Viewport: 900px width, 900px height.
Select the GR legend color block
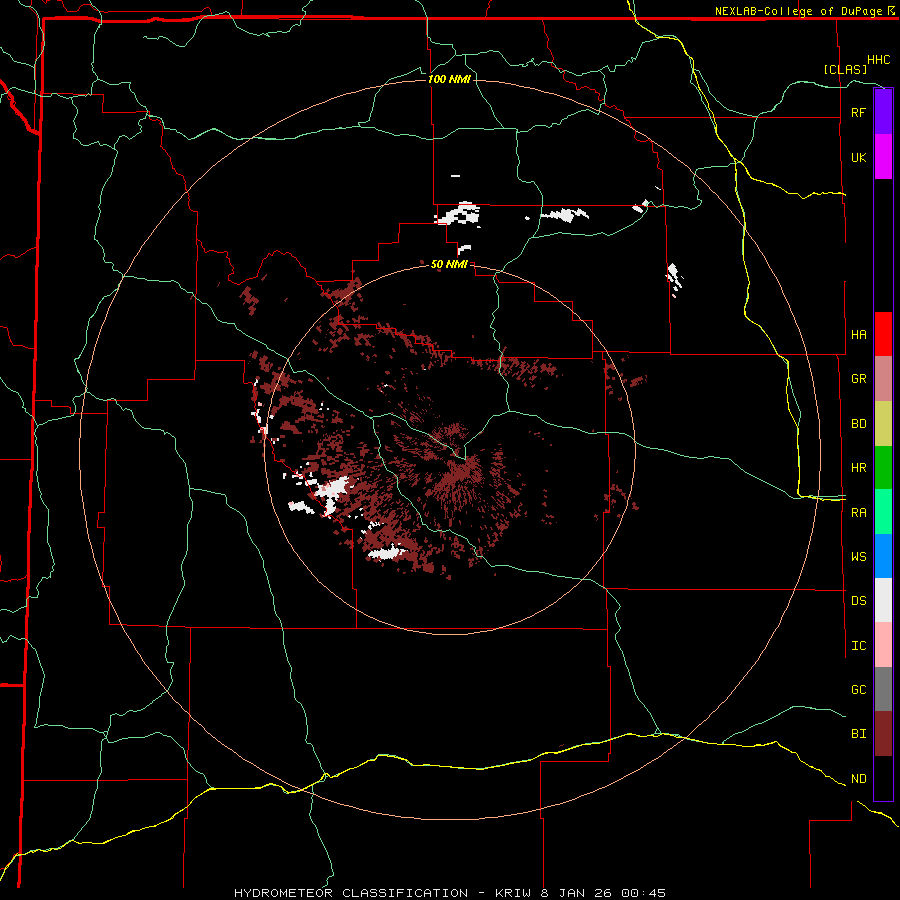[x=883, y=379]
